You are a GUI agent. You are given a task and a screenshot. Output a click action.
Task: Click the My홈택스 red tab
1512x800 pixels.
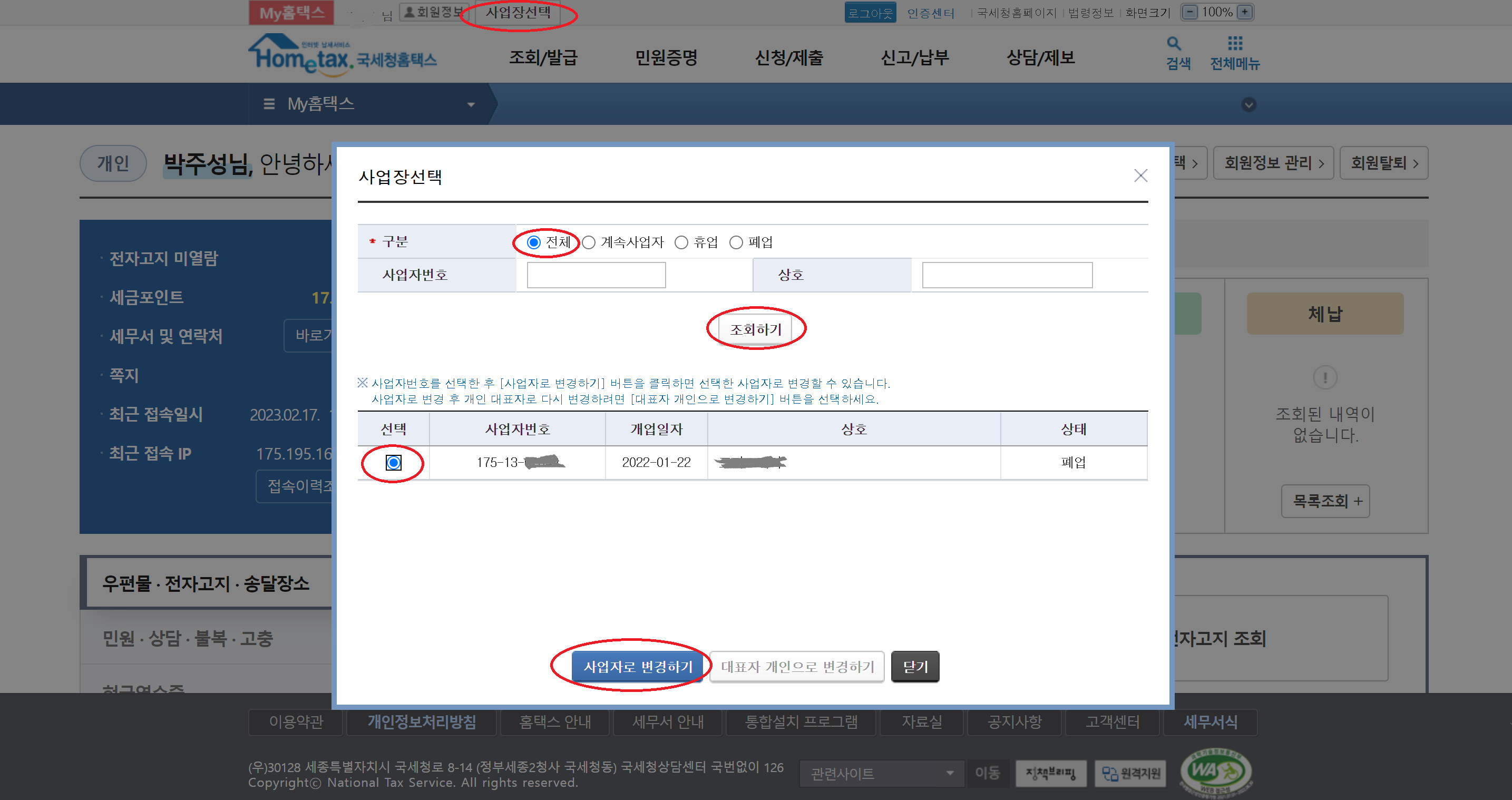(x=291, y=13)
